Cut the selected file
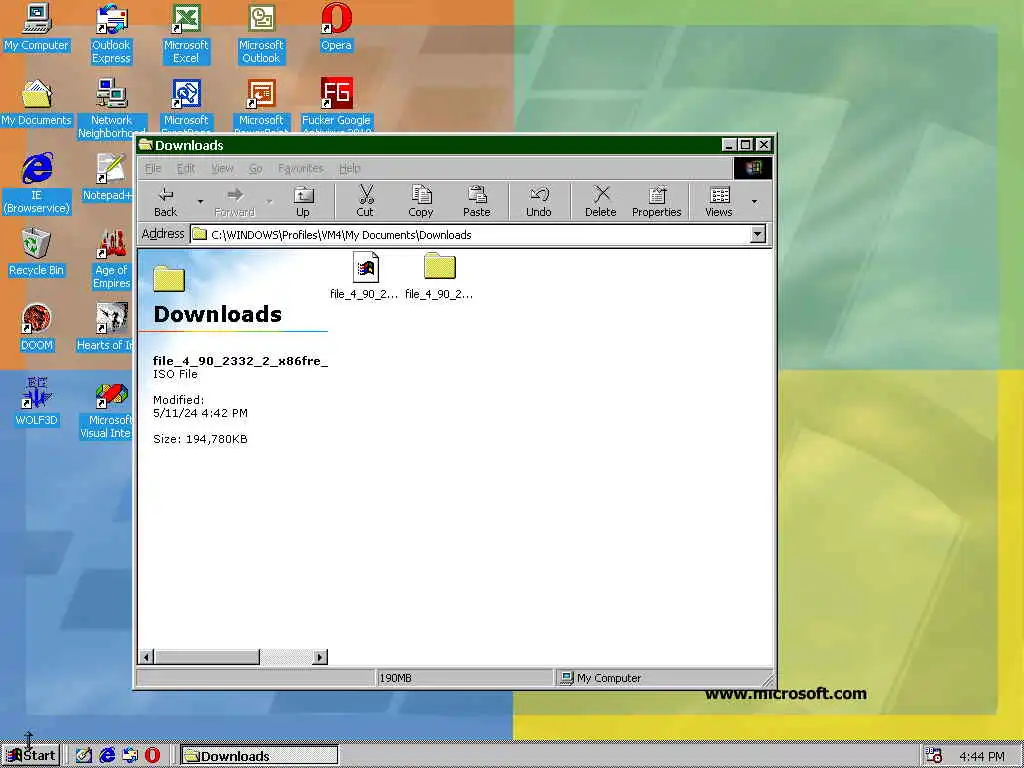1024x768 pixels. click(365, 201)
